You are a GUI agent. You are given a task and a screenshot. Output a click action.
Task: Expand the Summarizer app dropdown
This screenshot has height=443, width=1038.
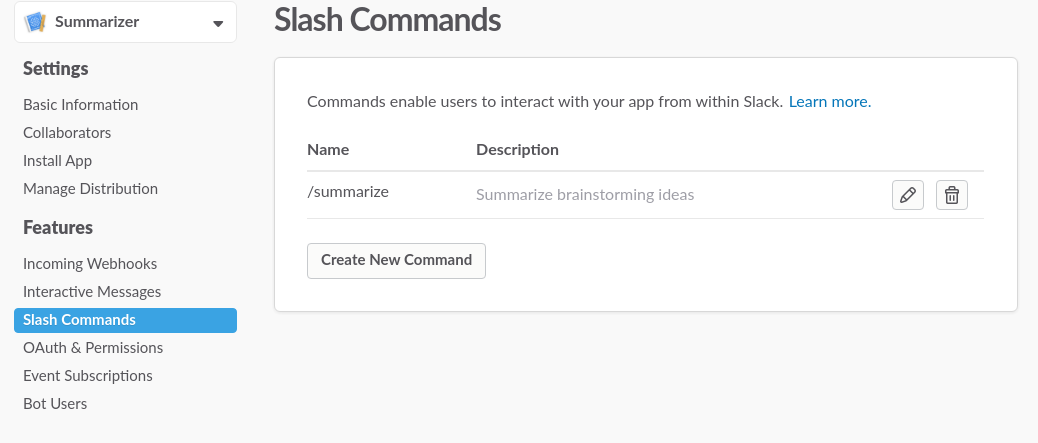point(125,22)
